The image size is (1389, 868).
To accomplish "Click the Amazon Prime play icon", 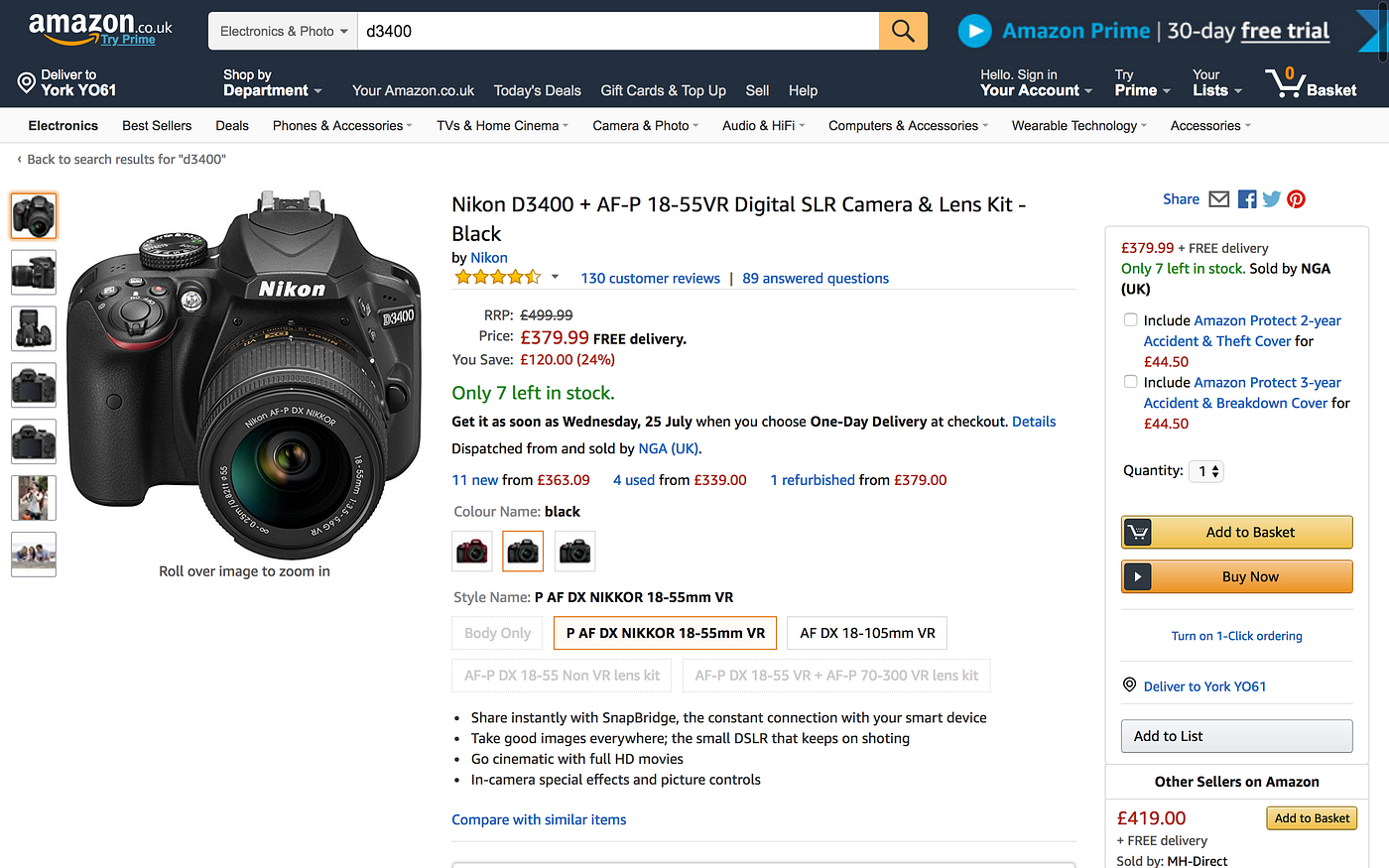I will [974, 31].
